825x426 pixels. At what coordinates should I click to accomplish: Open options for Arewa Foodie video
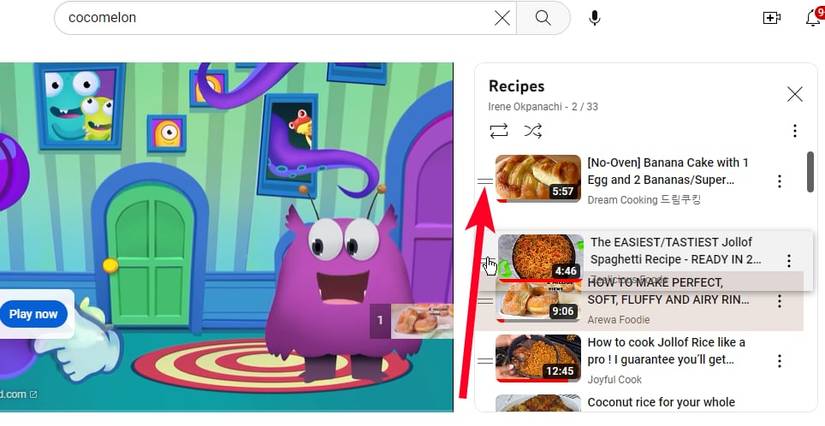coord(779,301)
